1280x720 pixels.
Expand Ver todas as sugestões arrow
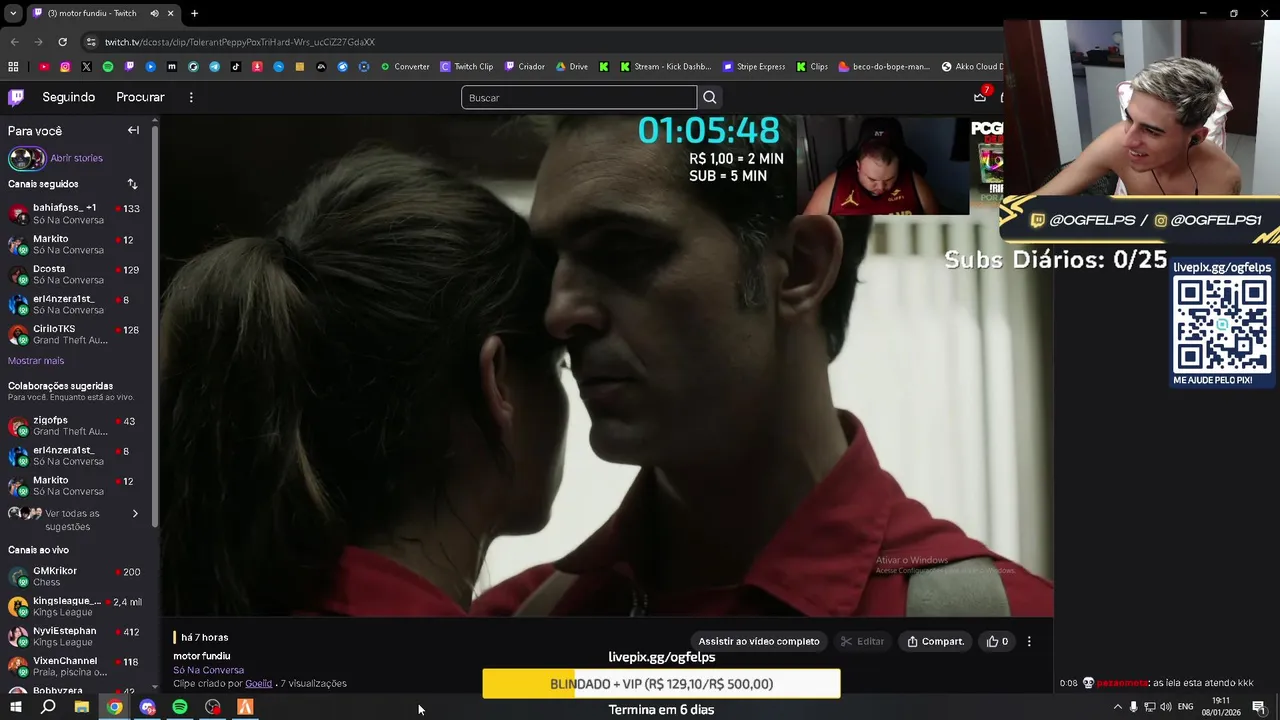[135, 514]
